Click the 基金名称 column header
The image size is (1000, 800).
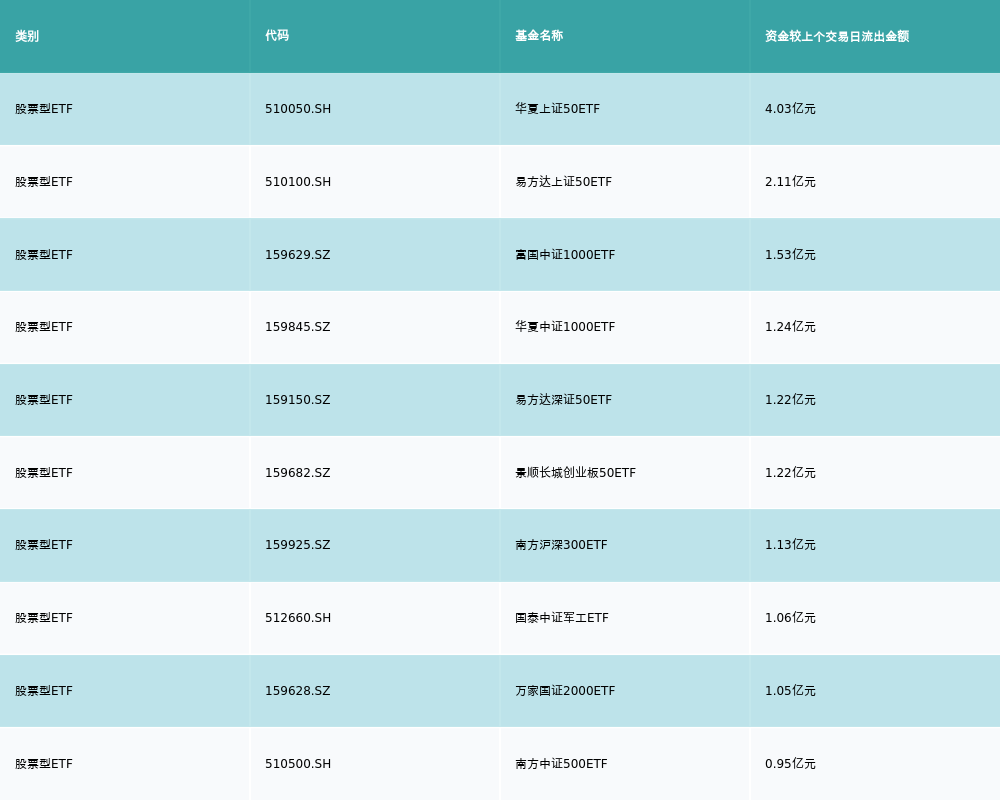coord(539,36)
